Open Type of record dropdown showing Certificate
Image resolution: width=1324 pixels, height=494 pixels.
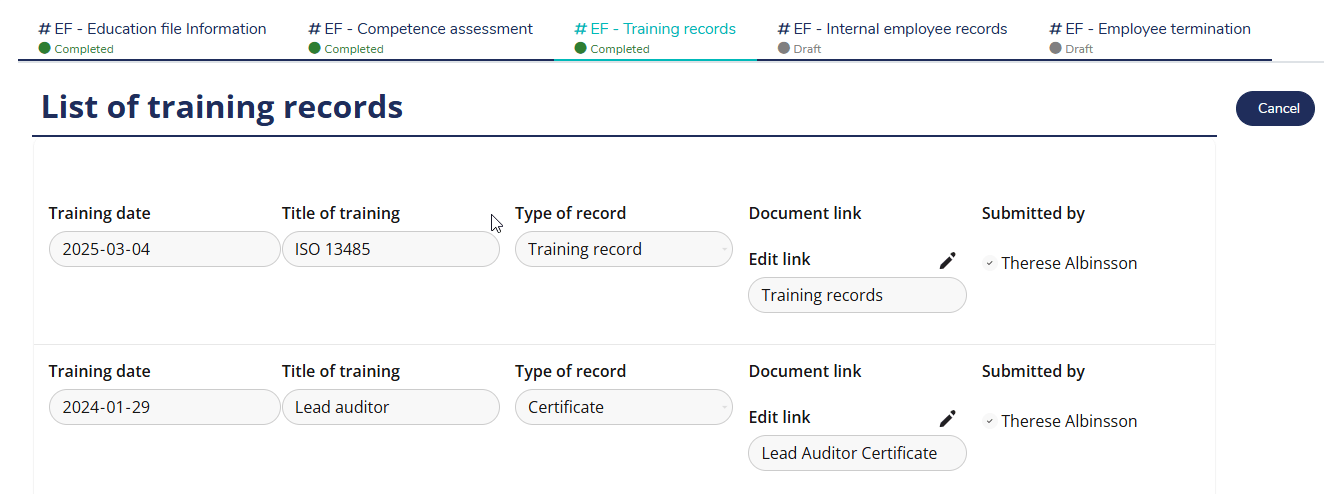[624, 408]
